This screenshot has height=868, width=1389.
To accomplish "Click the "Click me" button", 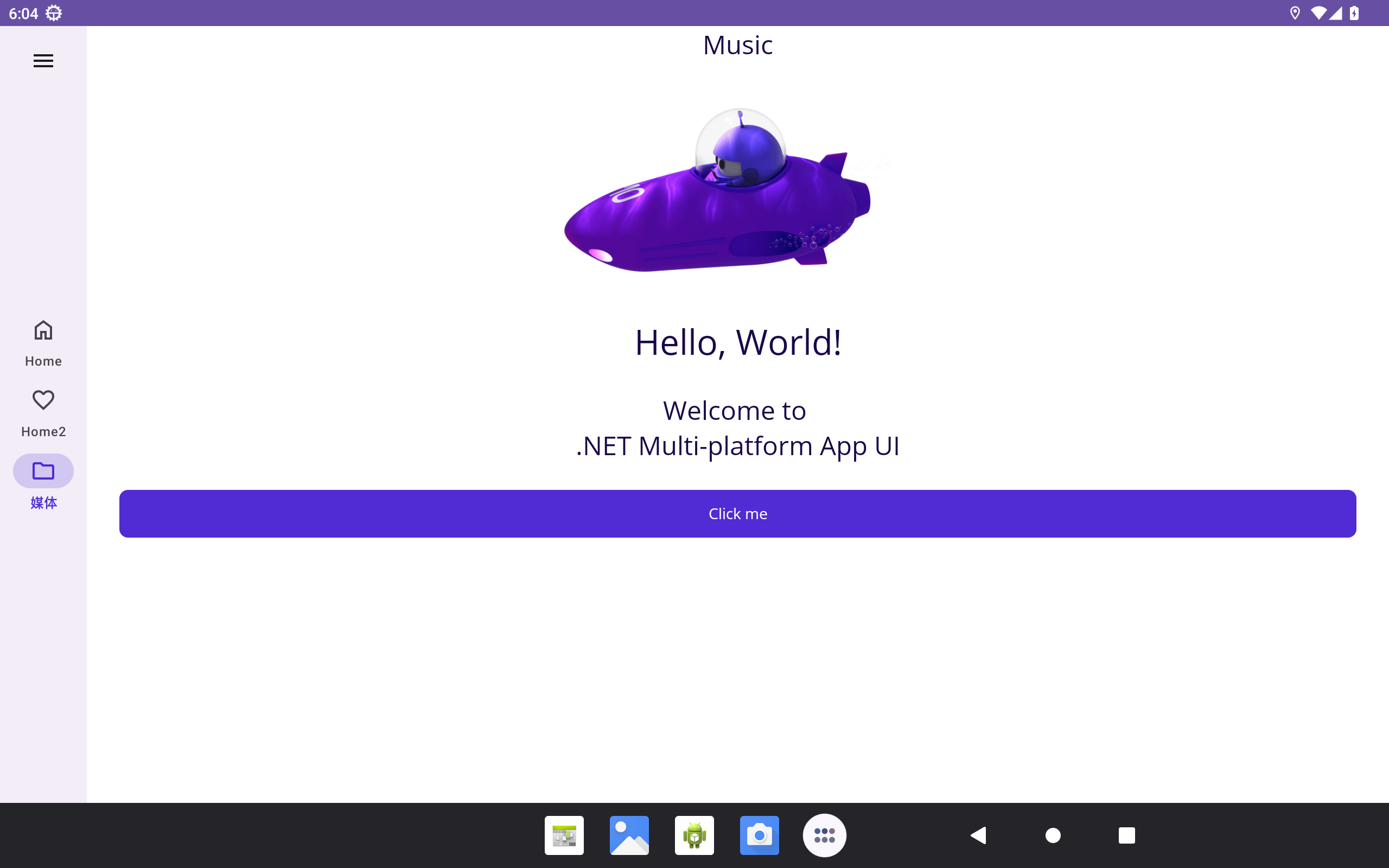I will [x=737, y=514].
